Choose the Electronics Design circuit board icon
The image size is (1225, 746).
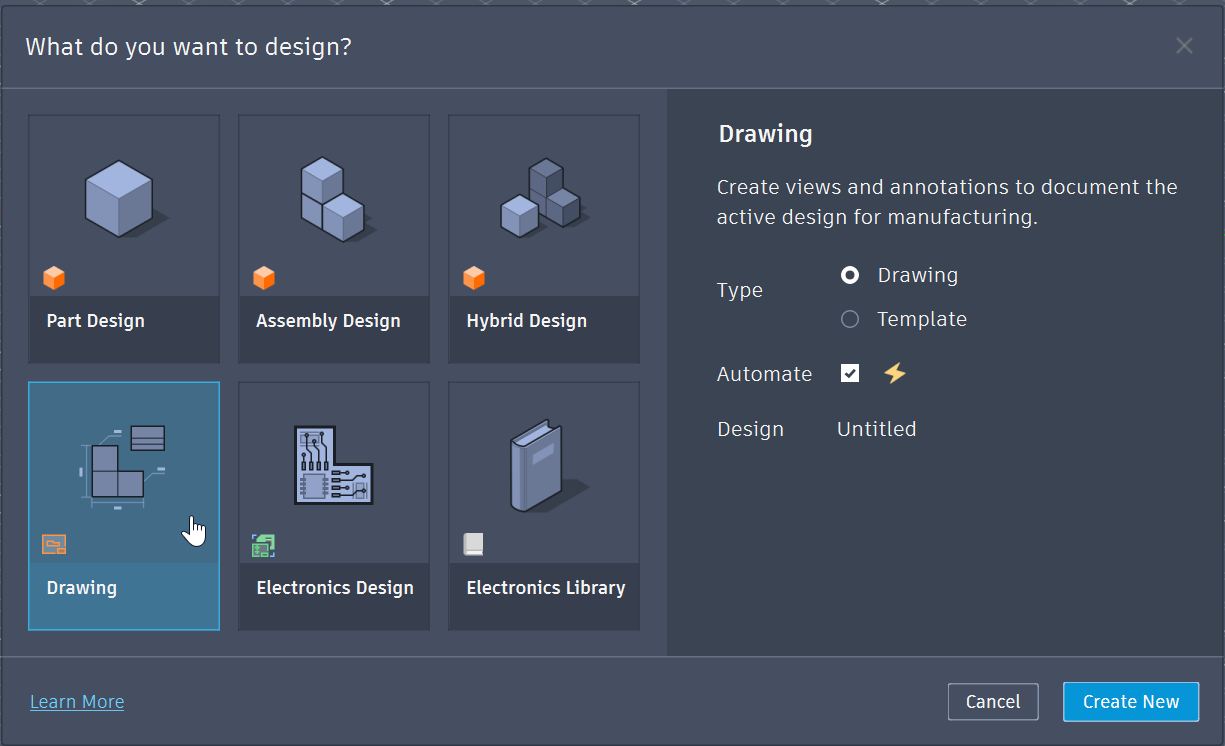click(333, 464)
